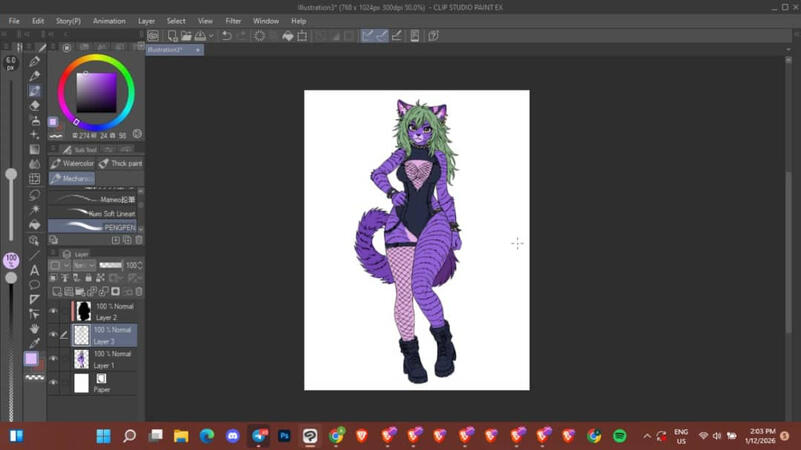The height and width of the screenshot is (450, 801).
Task: Open the layer color/expression dropdown arrow
Action: 66,265
